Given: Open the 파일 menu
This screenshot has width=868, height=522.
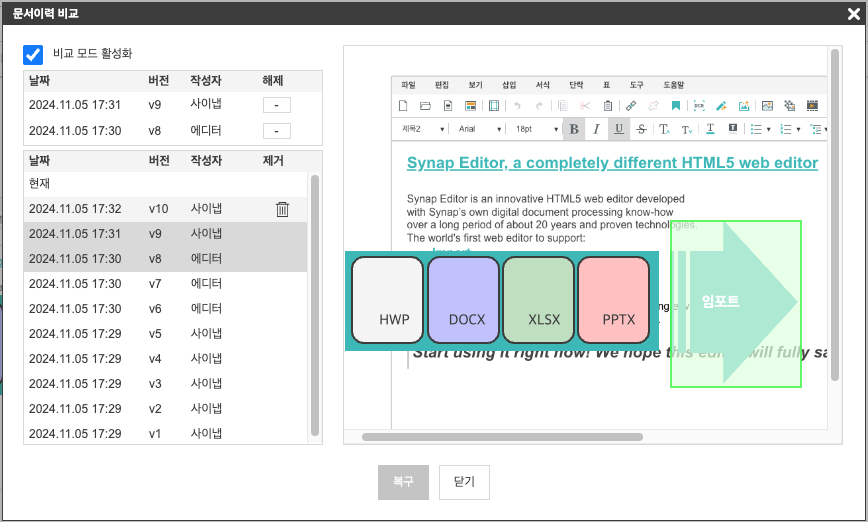Looking at the screenshot, I should tap(407, 85).
